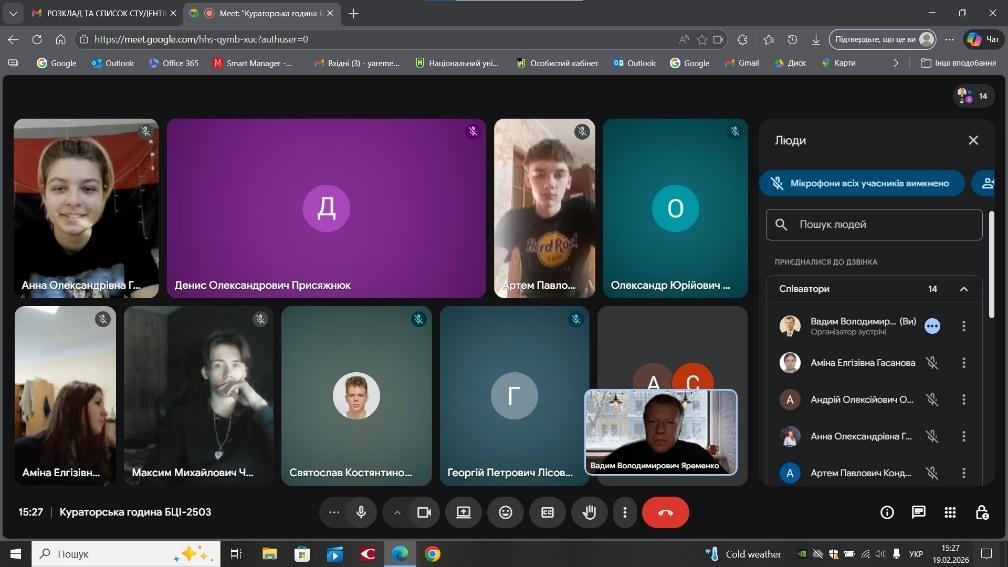Click the Present screen icon
1008x567 pixels.
click(464, 512)
